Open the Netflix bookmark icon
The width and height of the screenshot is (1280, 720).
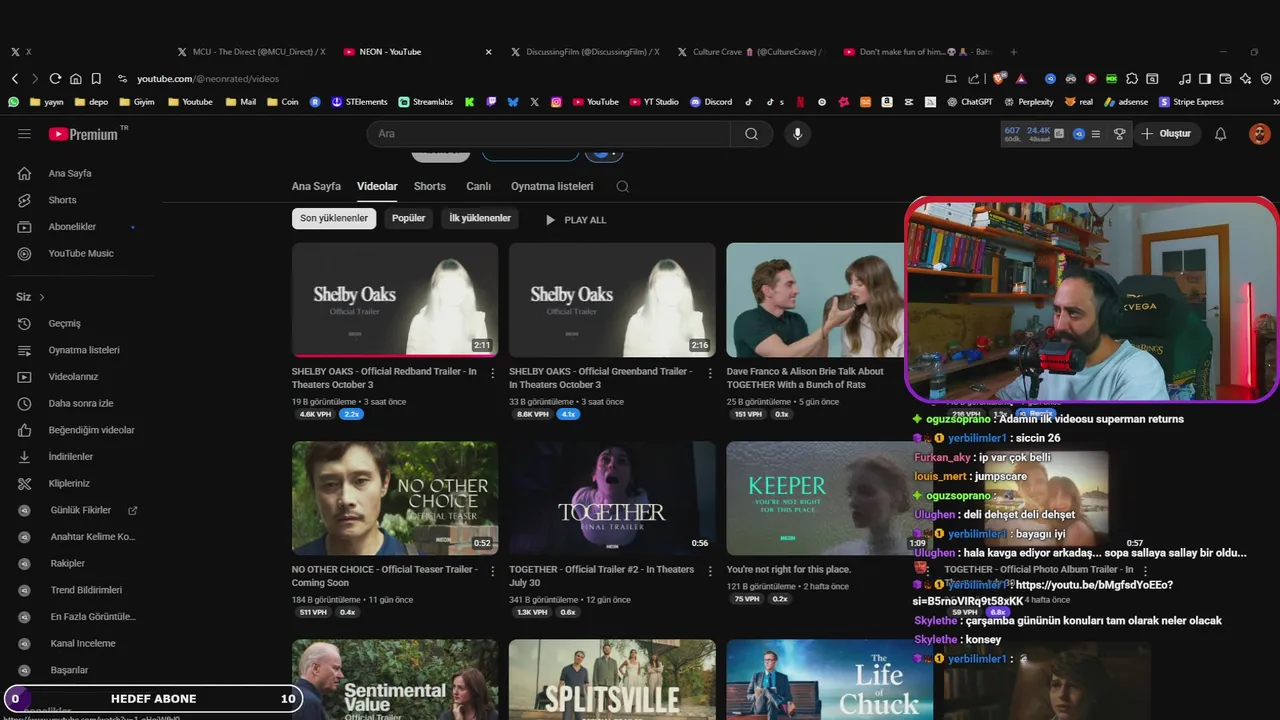pyautogui.click(x=800, y=102)
